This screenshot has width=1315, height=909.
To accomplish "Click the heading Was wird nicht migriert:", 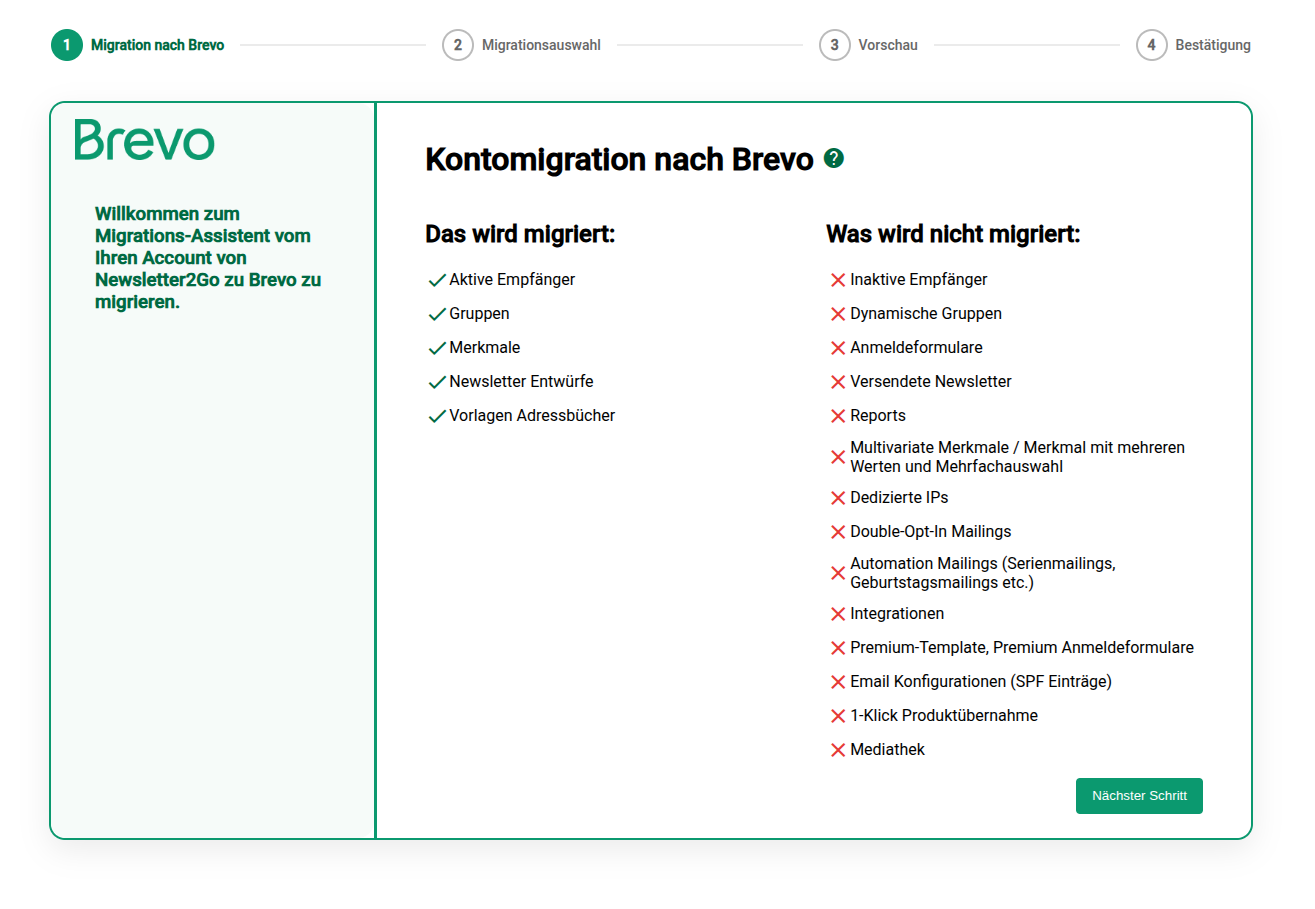I will (x=953, y=234).
